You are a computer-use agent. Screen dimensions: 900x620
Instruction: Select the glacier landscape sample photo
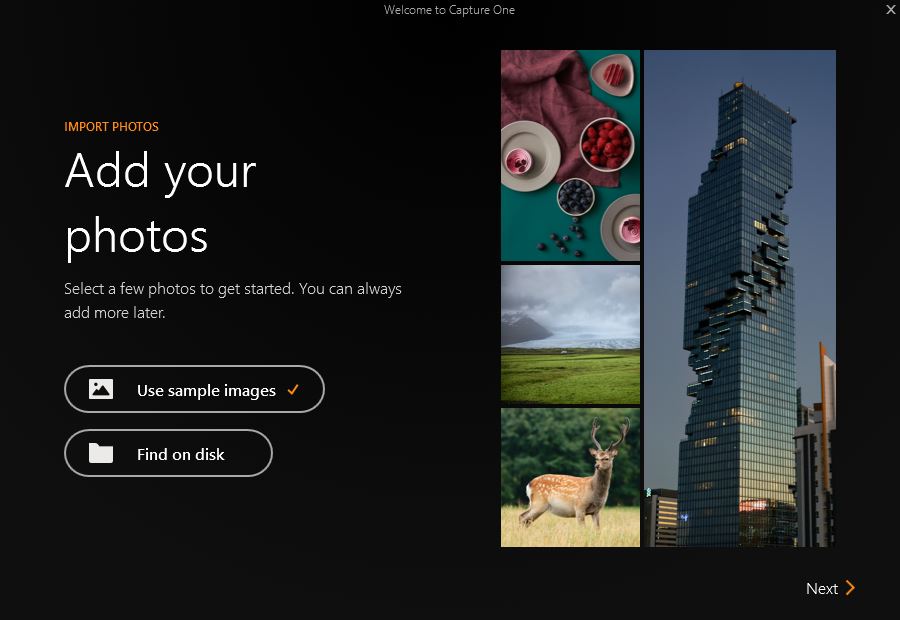(x=570, y=334)
